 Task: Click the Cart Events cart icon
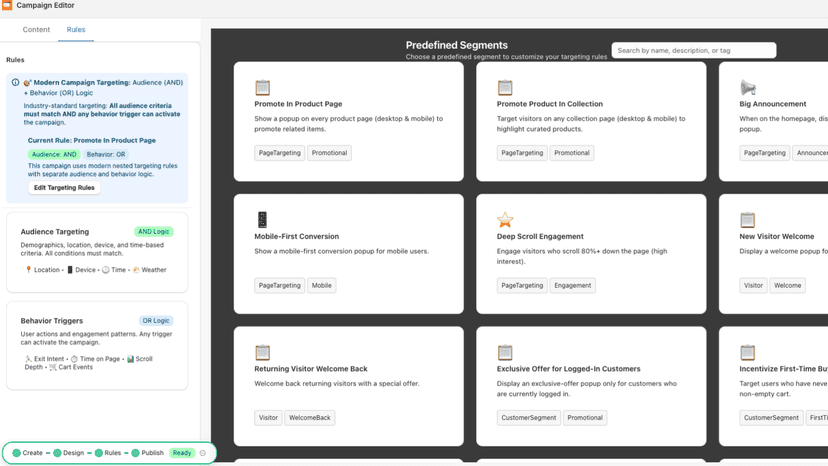coord(53,367)
